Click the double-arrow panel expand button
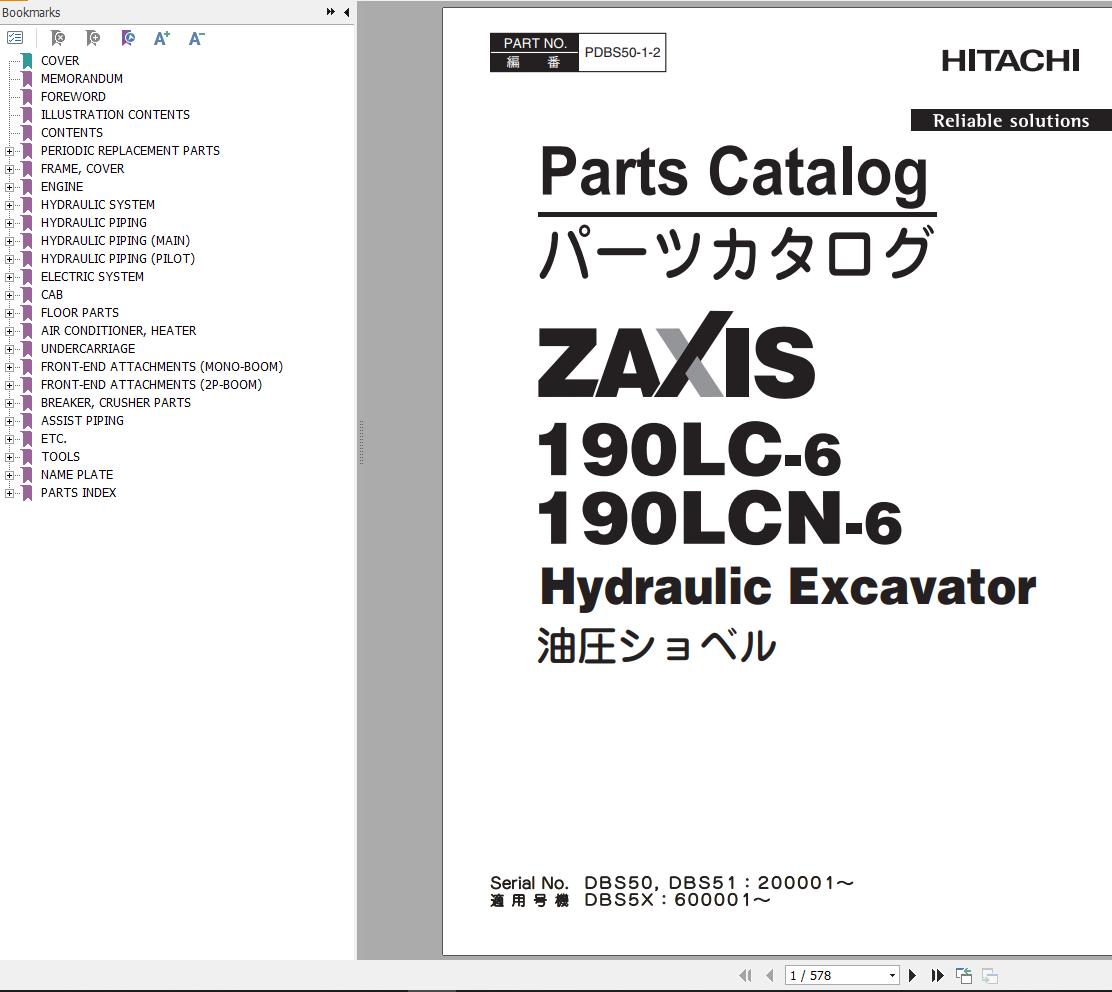The width and height of the screenshot is (1112, 992). click(x=330, y=12)
